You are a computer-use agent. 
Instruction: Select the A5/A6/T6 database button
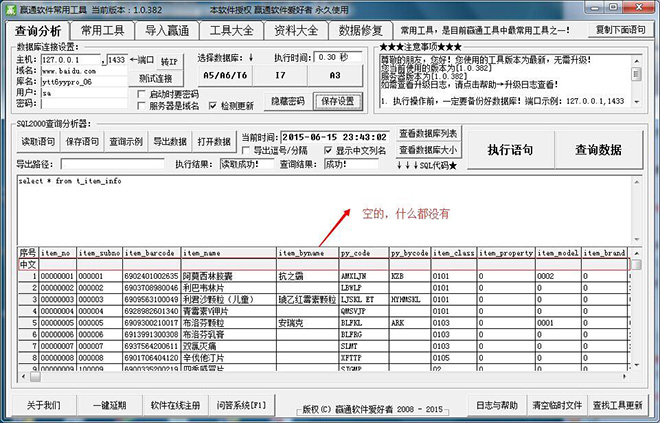click(225, 76)
